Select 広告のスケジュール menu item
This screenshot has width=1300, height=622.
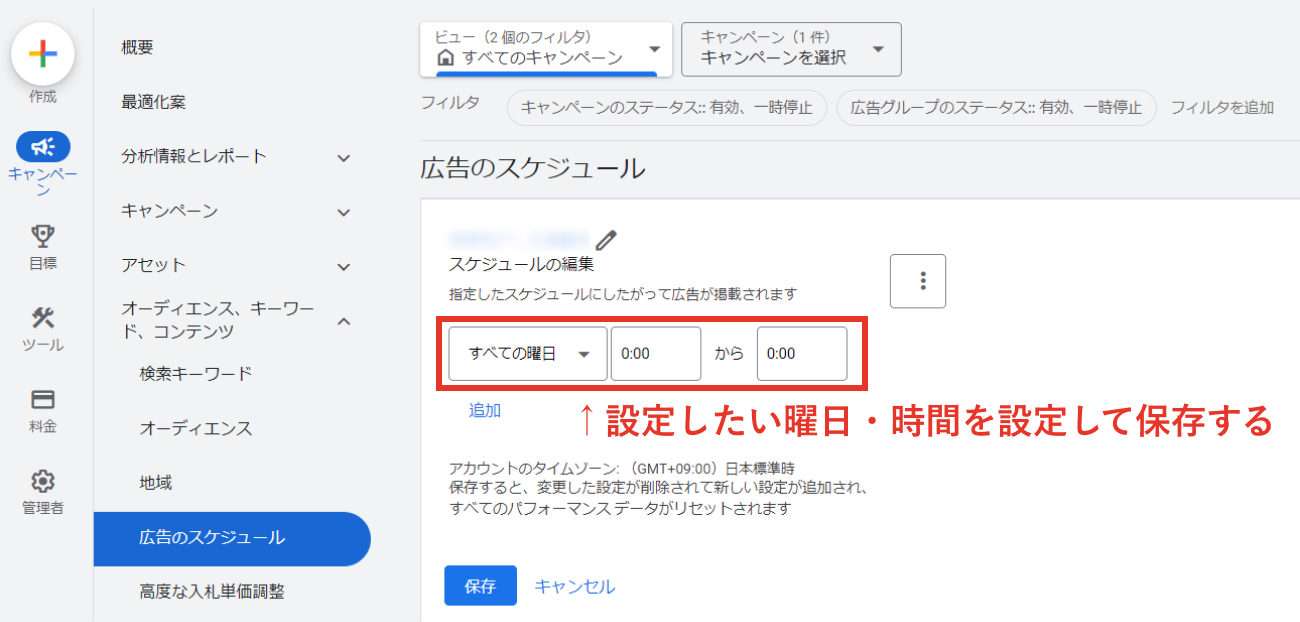232,538
